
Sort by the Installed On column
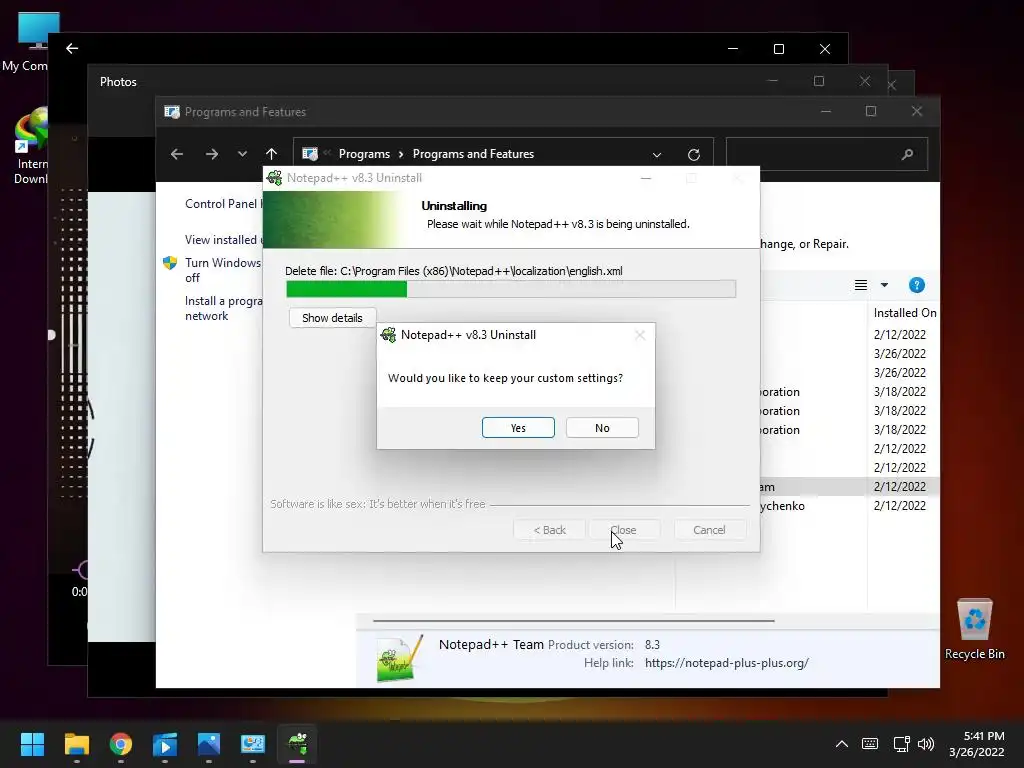pyautogui.click(x=904, y=313)
